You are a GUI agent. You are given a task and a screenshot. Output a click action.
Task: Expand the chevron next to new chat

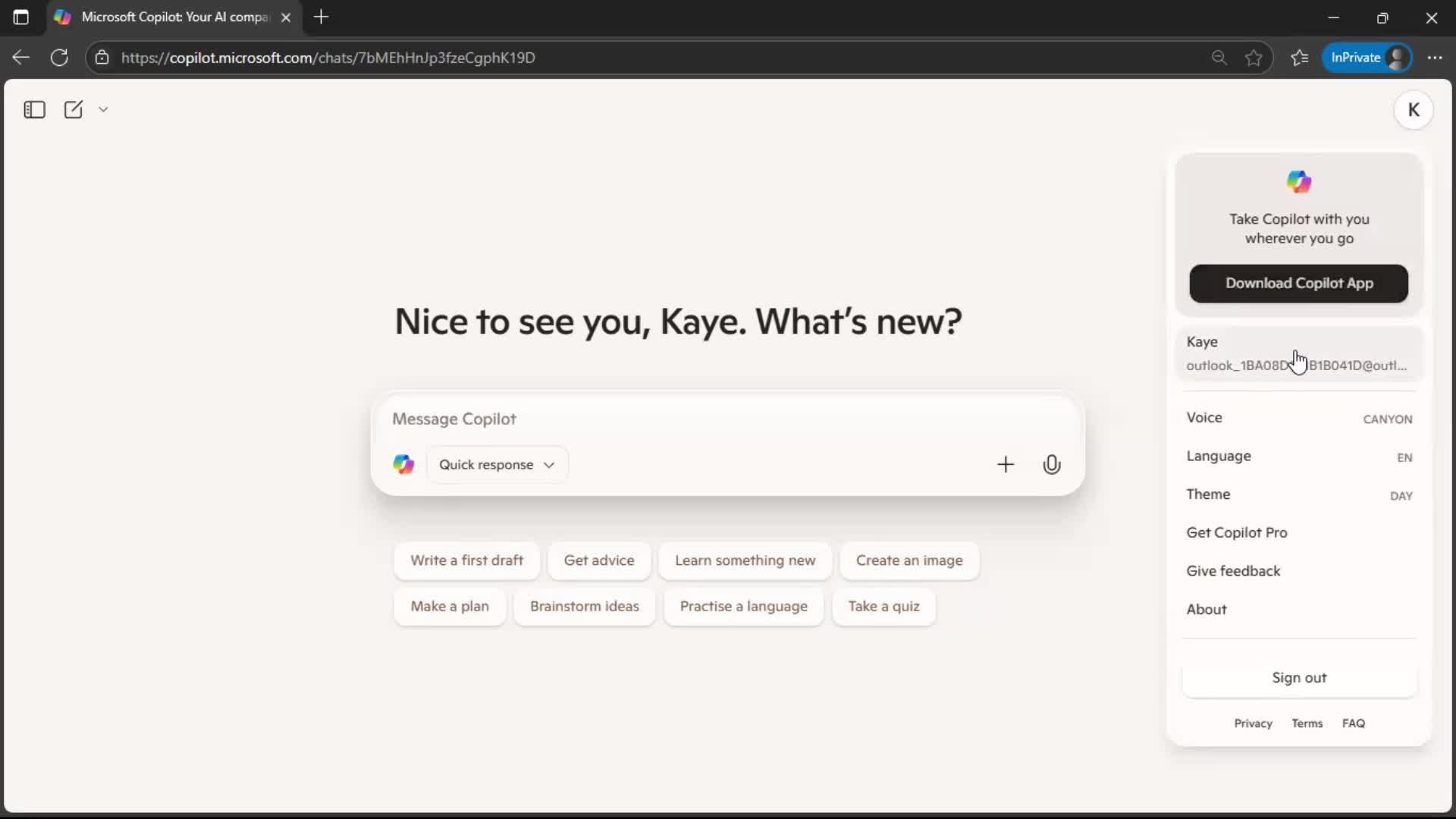[x=103, y=110]
